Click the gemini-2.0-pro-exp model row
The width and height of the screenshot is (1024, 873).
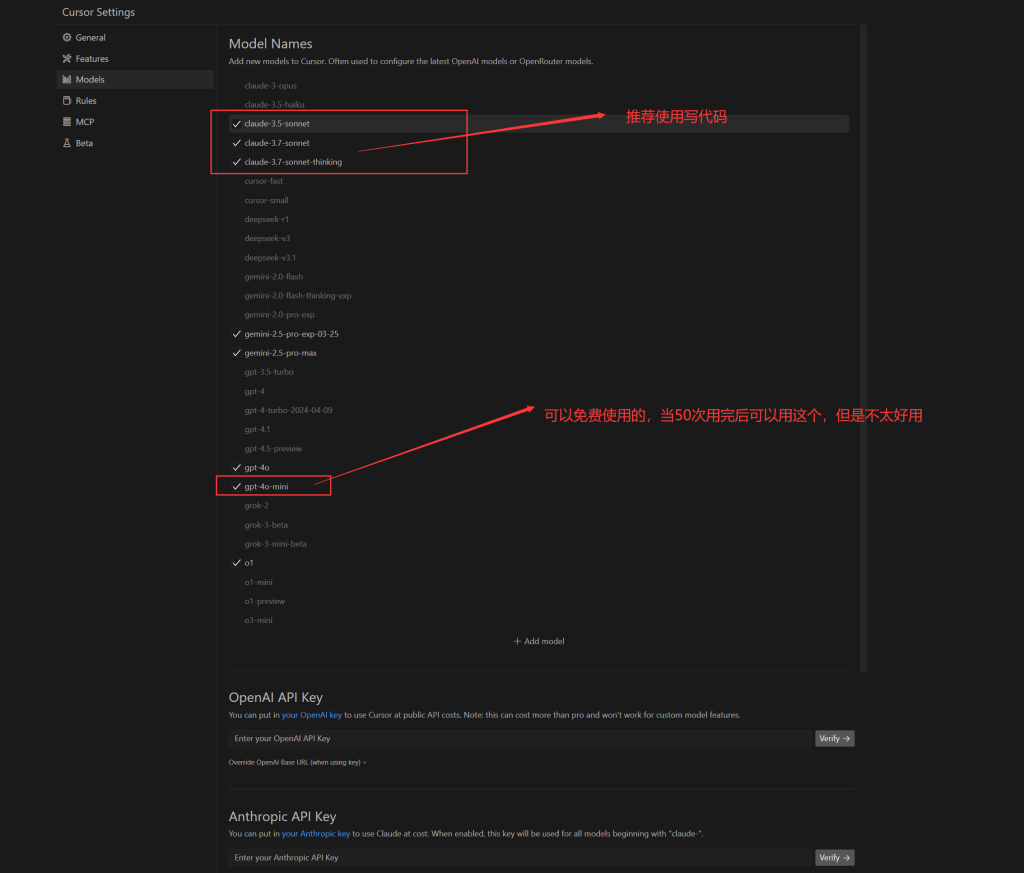(x=539, y=315)
